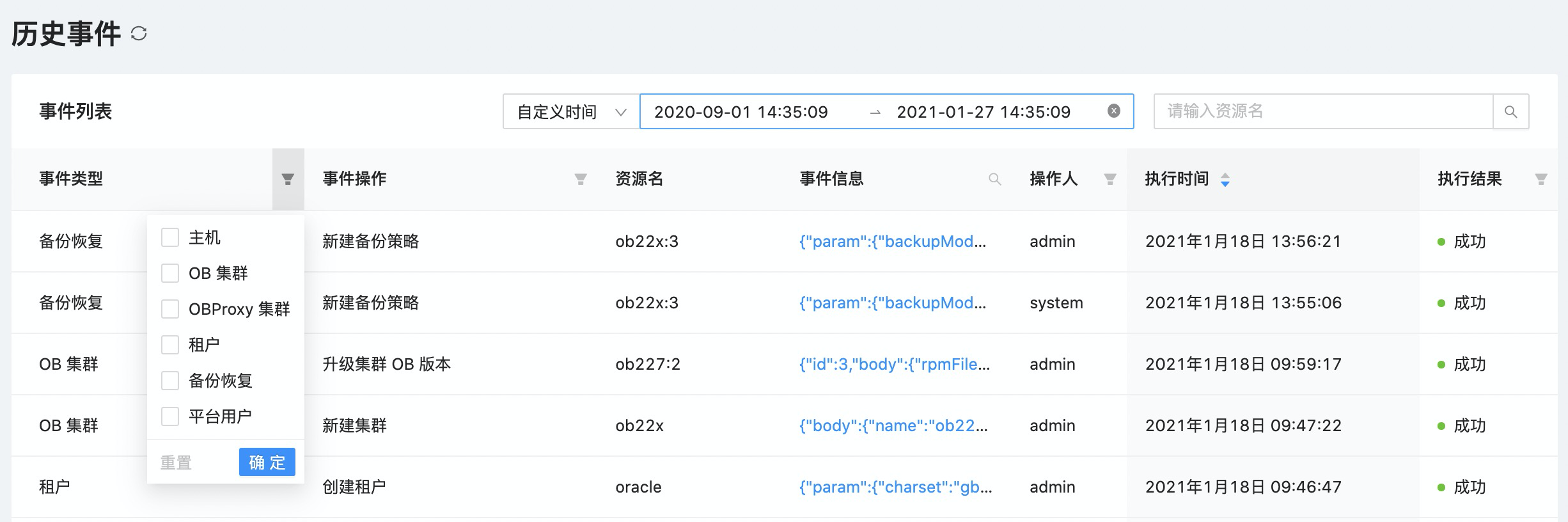The width and height of the screenshot is (1568, 522).
Task: Confirm filter with 确定 button
Action: [x=267, y=462]
